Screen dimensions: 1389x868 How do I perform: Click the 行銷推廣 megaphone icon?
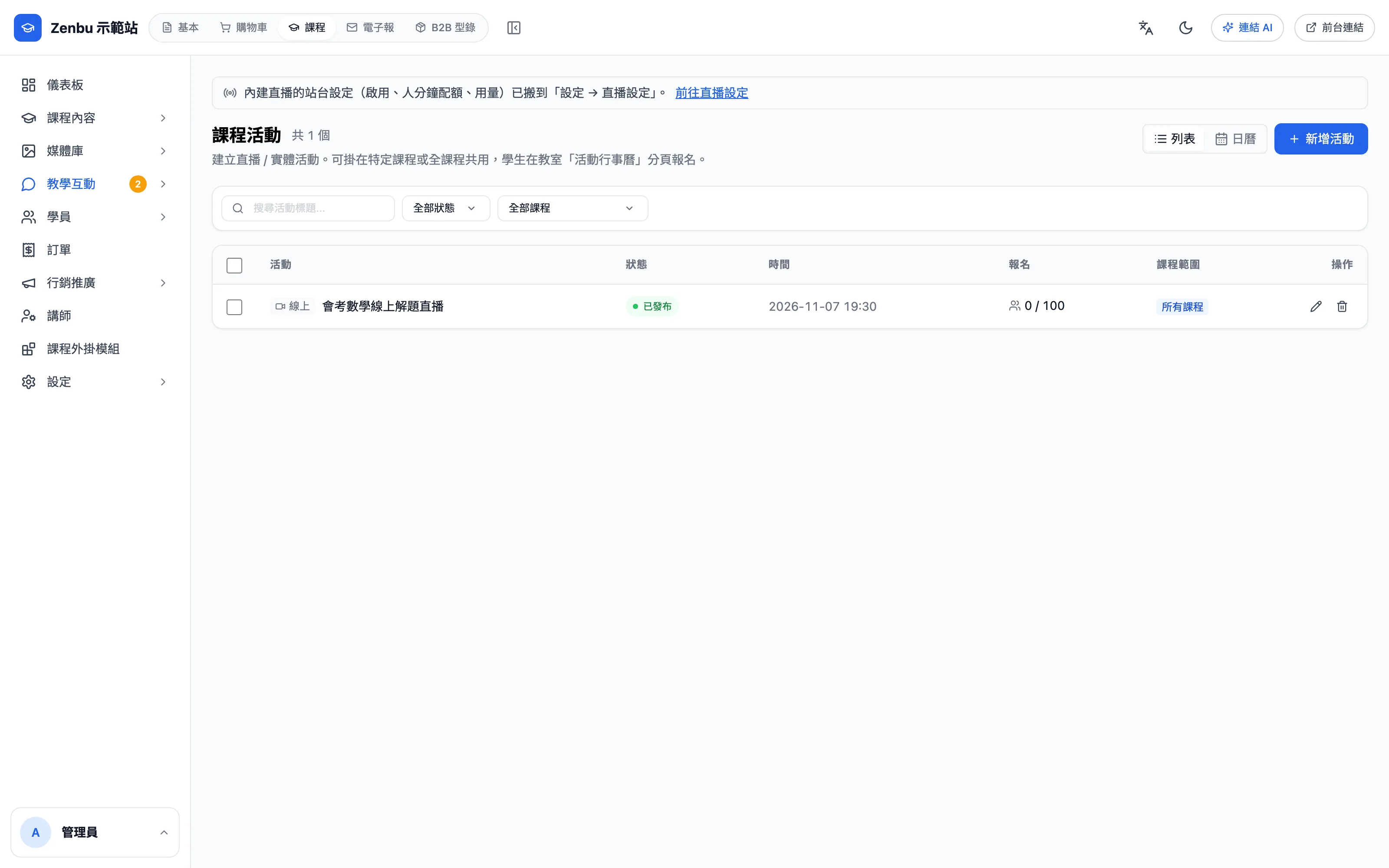pos(29,283)
